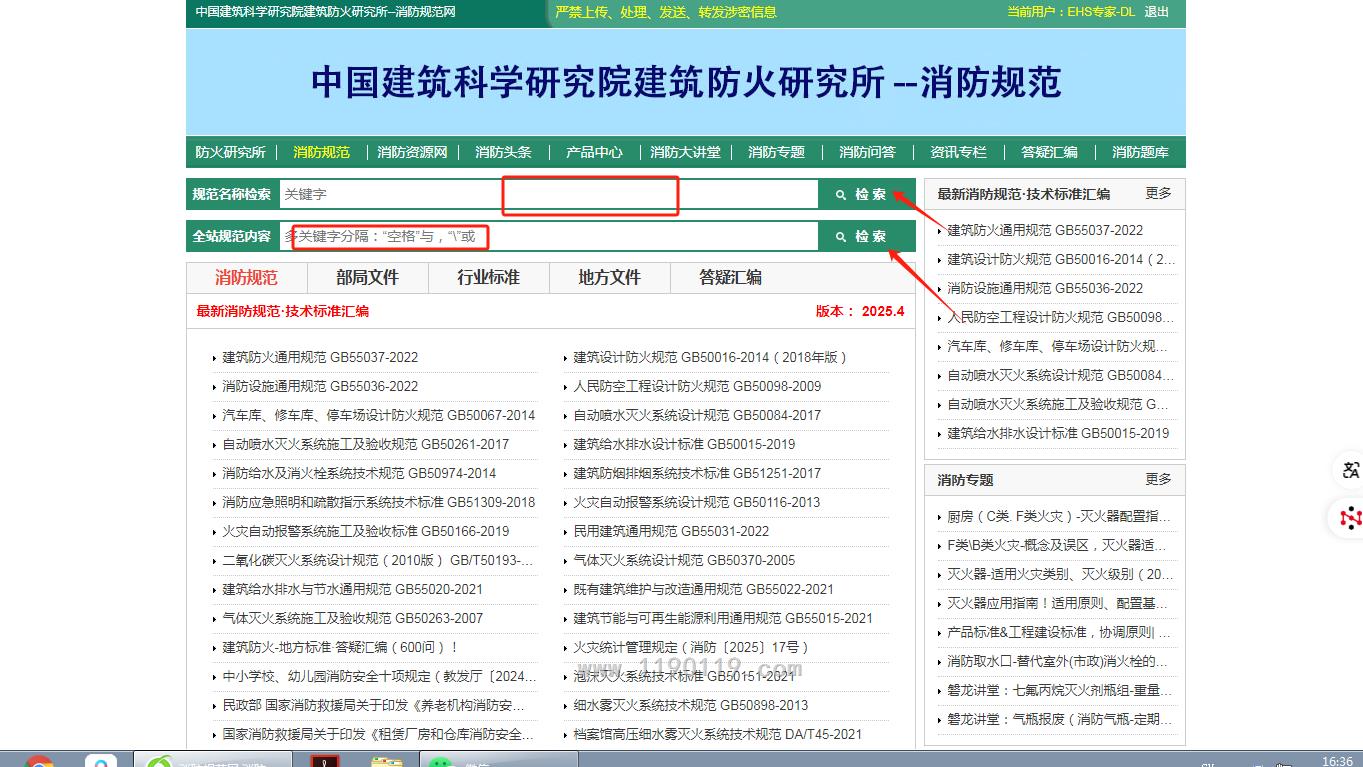1363x767 pixels.
Task: Select the red 消防规范 content tab
Action: click(246, 277)
